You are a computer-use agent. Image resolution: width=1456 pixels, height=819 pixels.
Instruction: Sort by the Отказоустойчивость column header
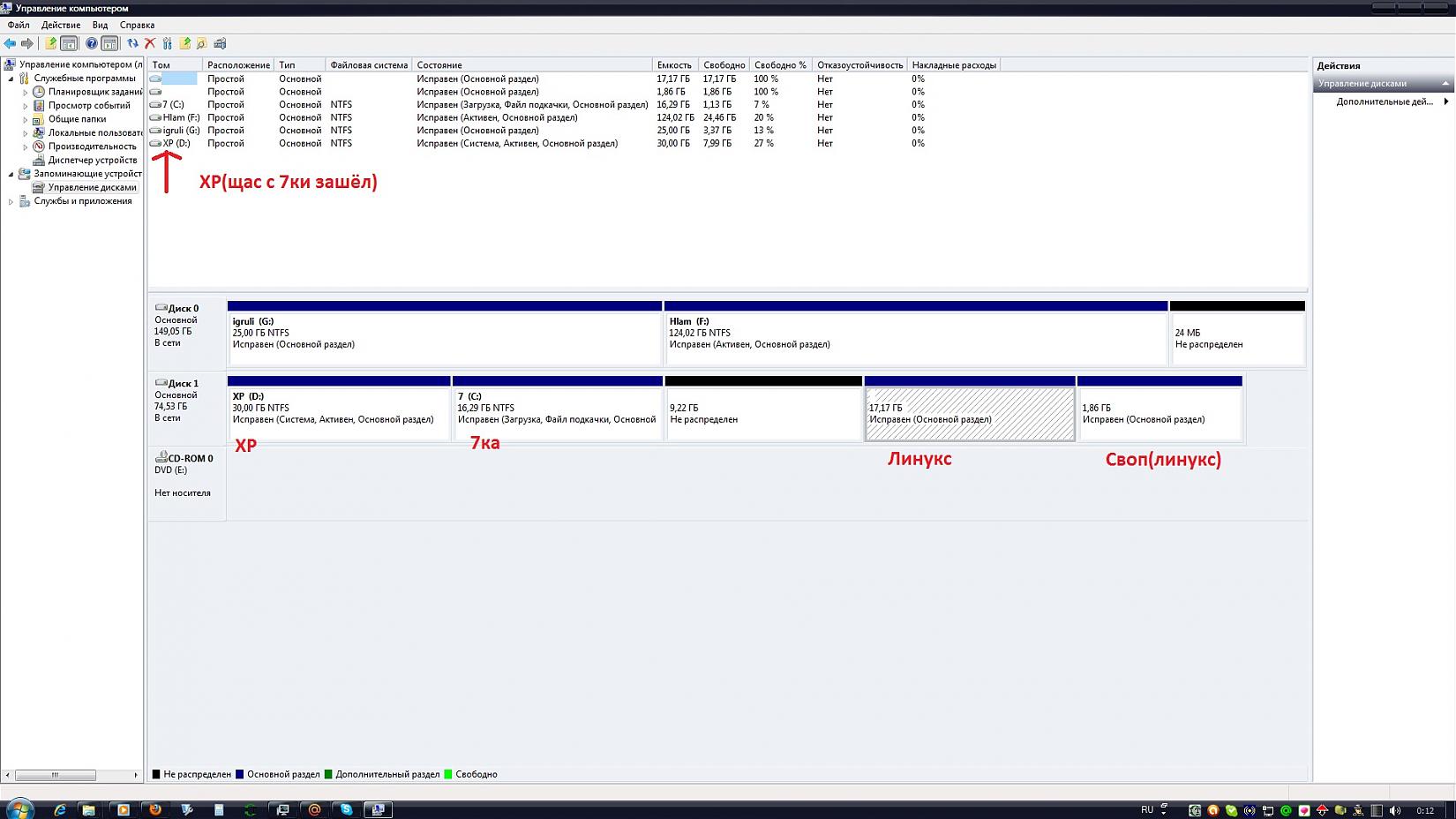coord(859,65)
